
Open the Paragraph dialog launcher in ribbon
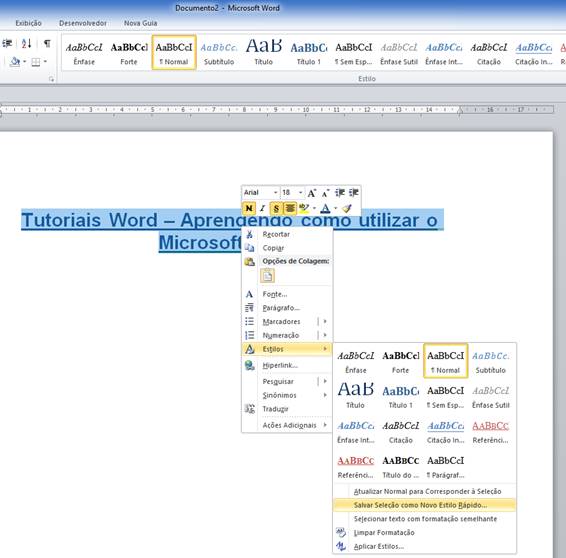coord(51,79)
